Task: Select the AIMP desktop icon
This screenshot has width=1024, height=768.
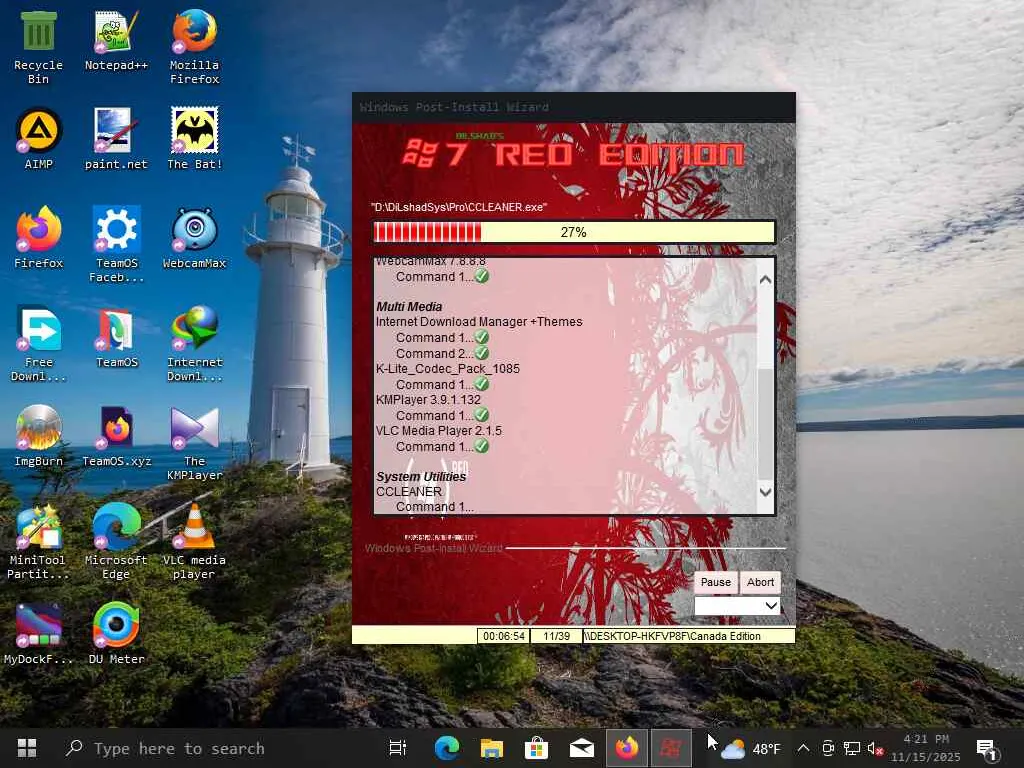Action: click(x=39, y=139)
